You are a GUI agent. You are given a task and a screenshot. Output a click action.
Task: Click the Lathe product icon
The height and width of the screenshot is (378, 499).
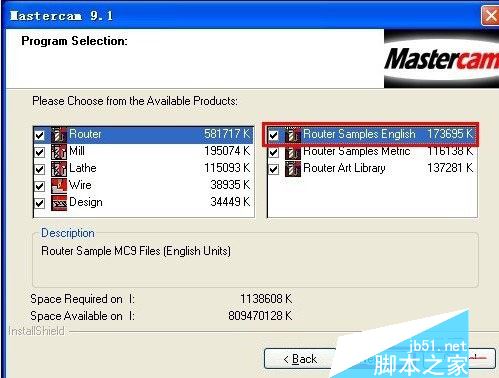[59, 169]
